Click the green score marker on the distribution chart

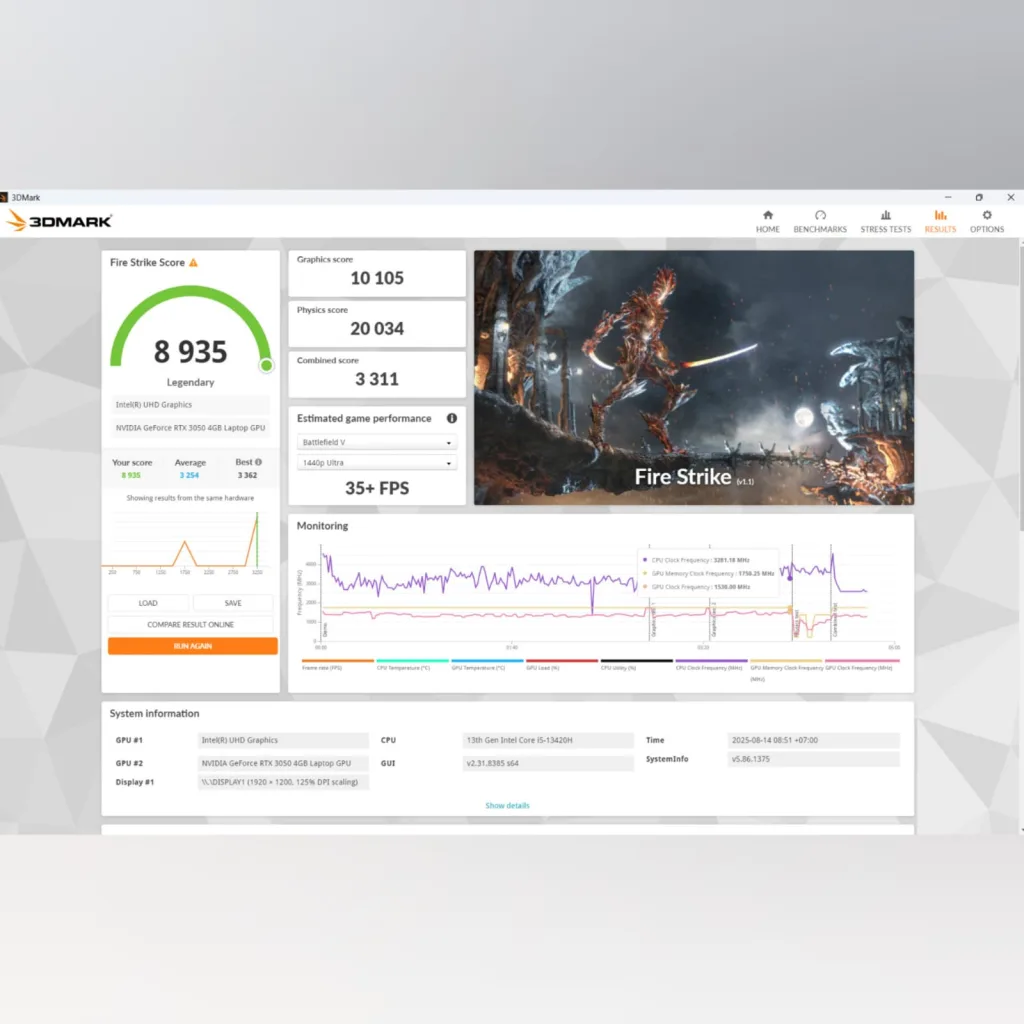tap(257, 539)
